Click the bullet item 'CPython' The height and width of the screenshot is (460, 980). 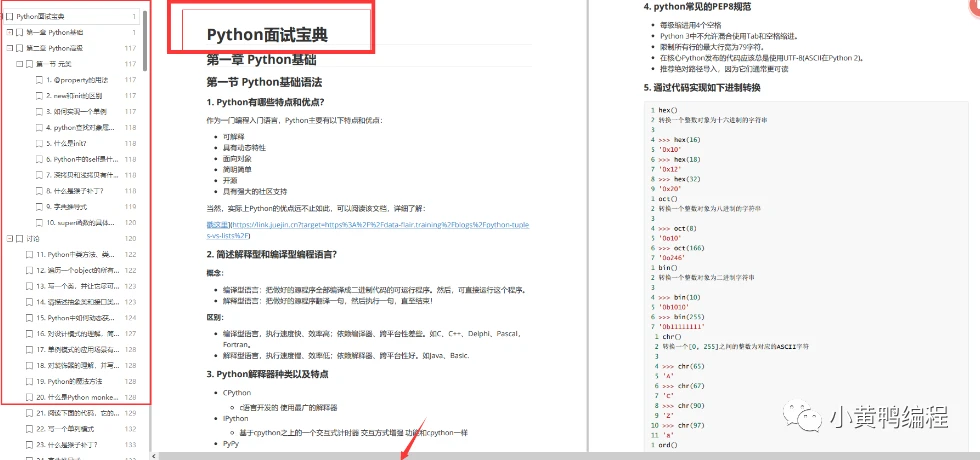[237, 393]
